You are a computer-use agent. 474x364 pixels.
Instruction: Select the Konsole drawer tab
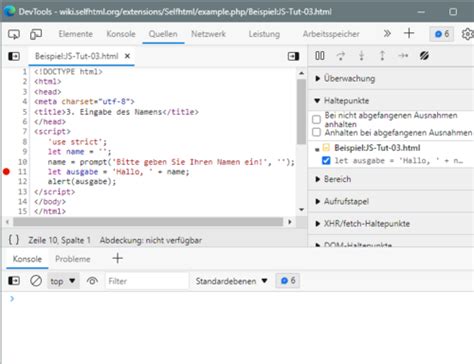27,259
